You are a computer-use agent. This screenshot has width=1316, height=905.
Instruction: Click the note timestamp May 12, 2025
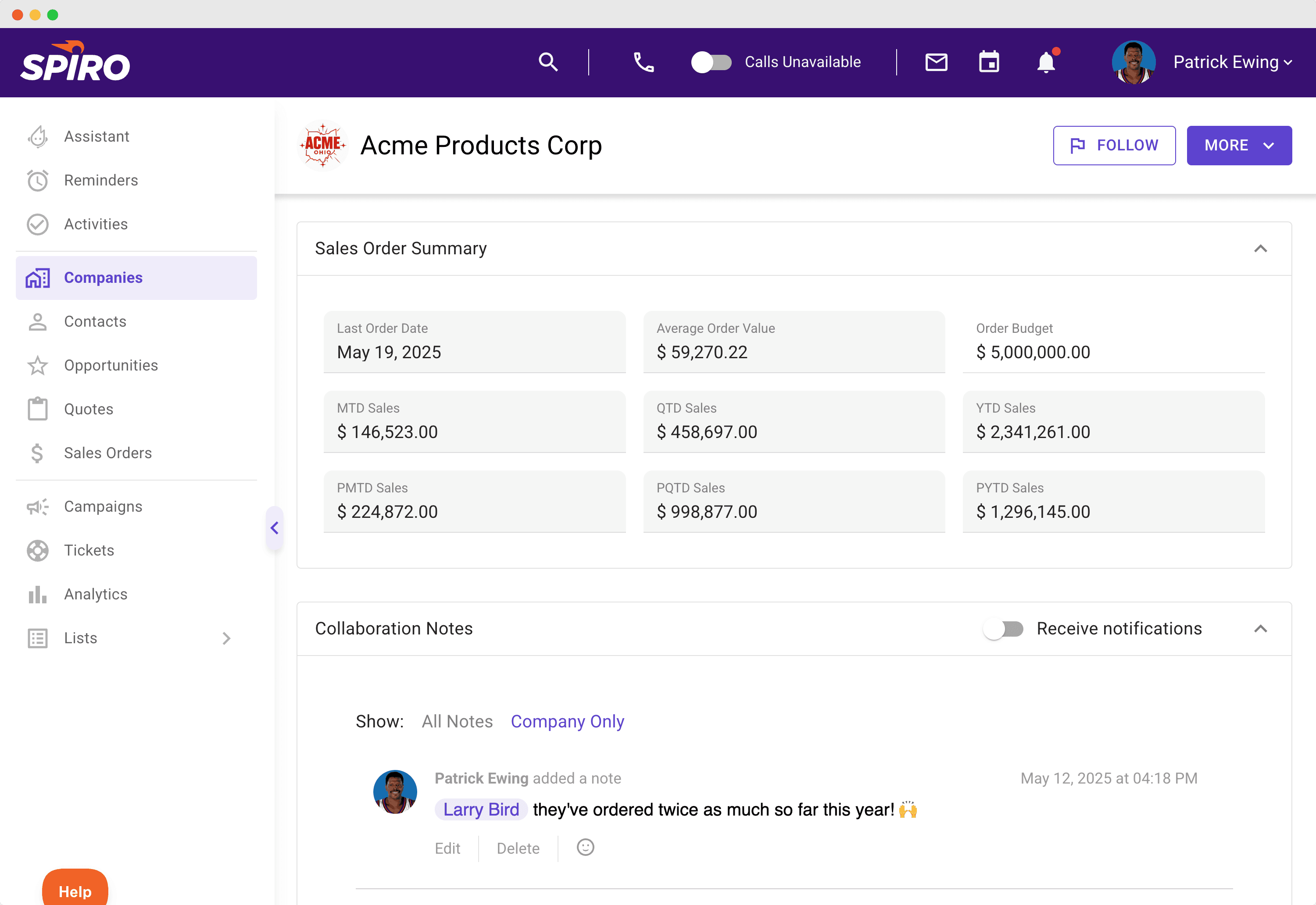(x=1109, y=778)
